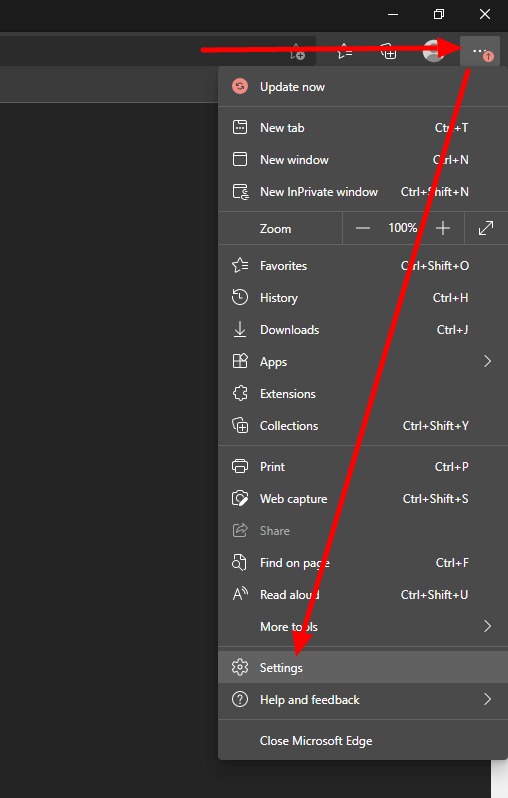Viewport: 508px width, 798px height.
Task: Zoom in with the plus button
Action: 443,228
